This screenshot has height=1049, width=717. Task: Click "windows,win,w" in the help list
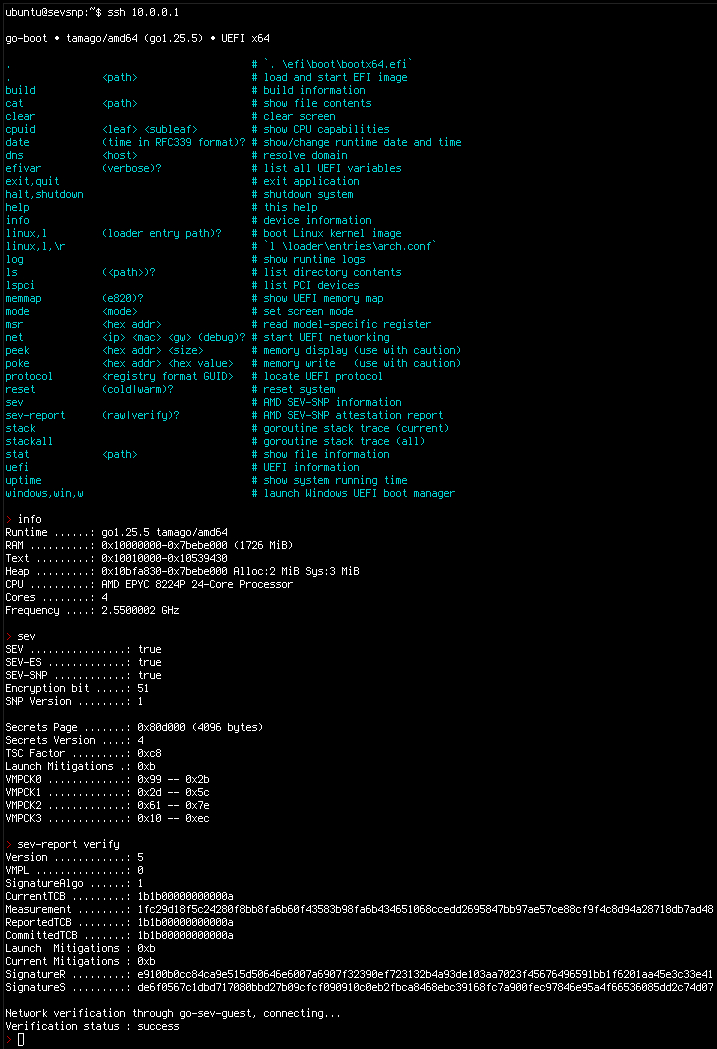tap(44, 493)
